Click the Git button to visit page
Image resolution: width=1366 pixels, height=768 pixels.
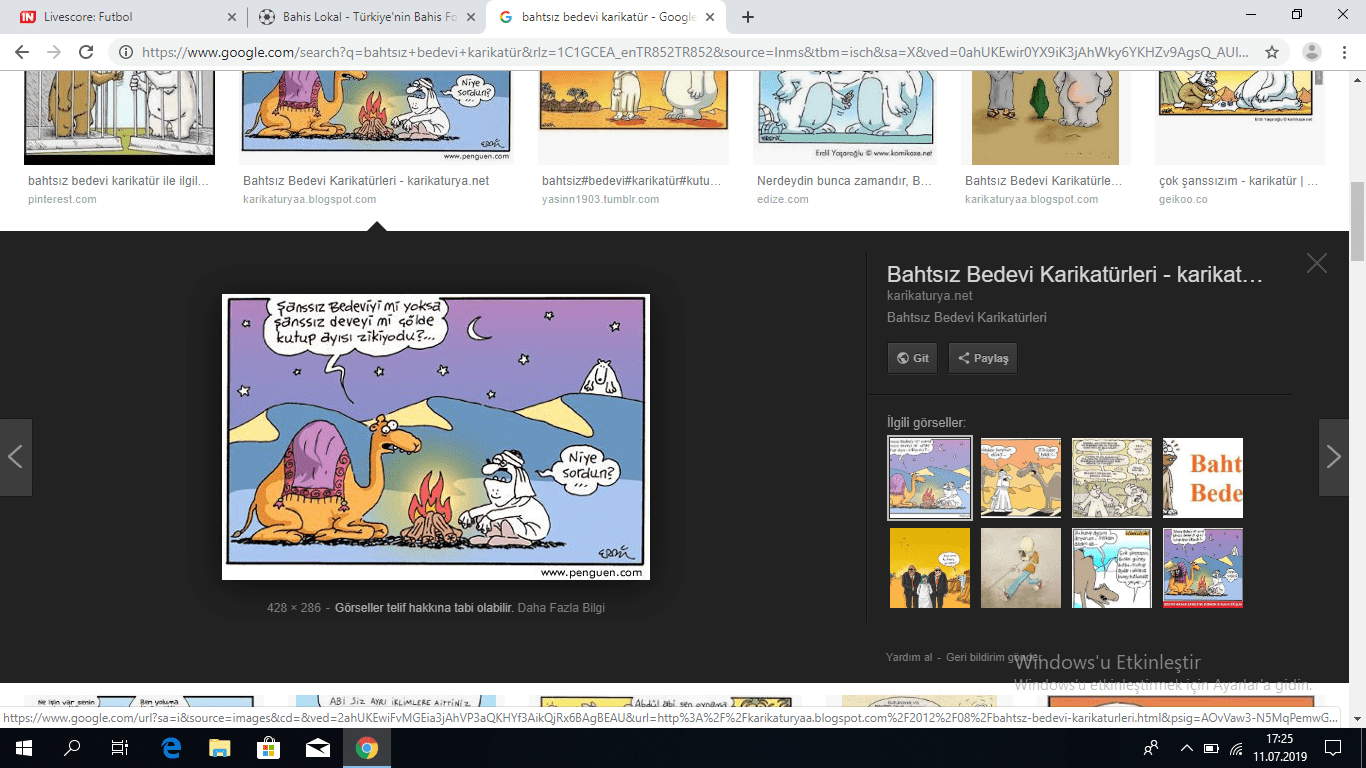[x=912, y=358]
